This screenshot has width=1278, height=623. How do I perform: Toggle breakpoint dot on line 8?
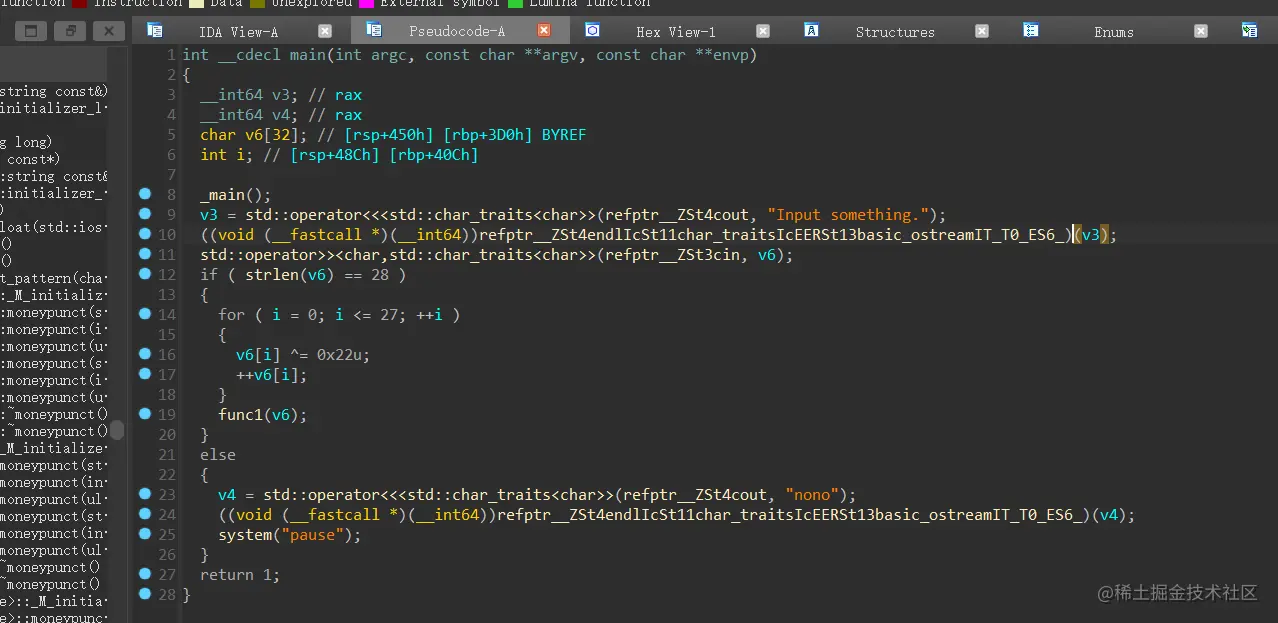[145, 194]
